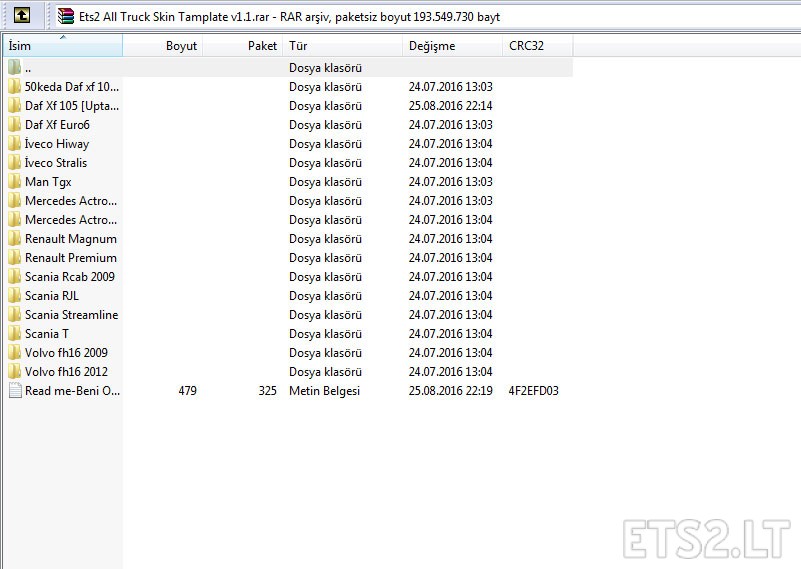The width and height of the screenshot is (801, 569).
Task: Click the up one level arrow icon
Action: coord(21,15)
